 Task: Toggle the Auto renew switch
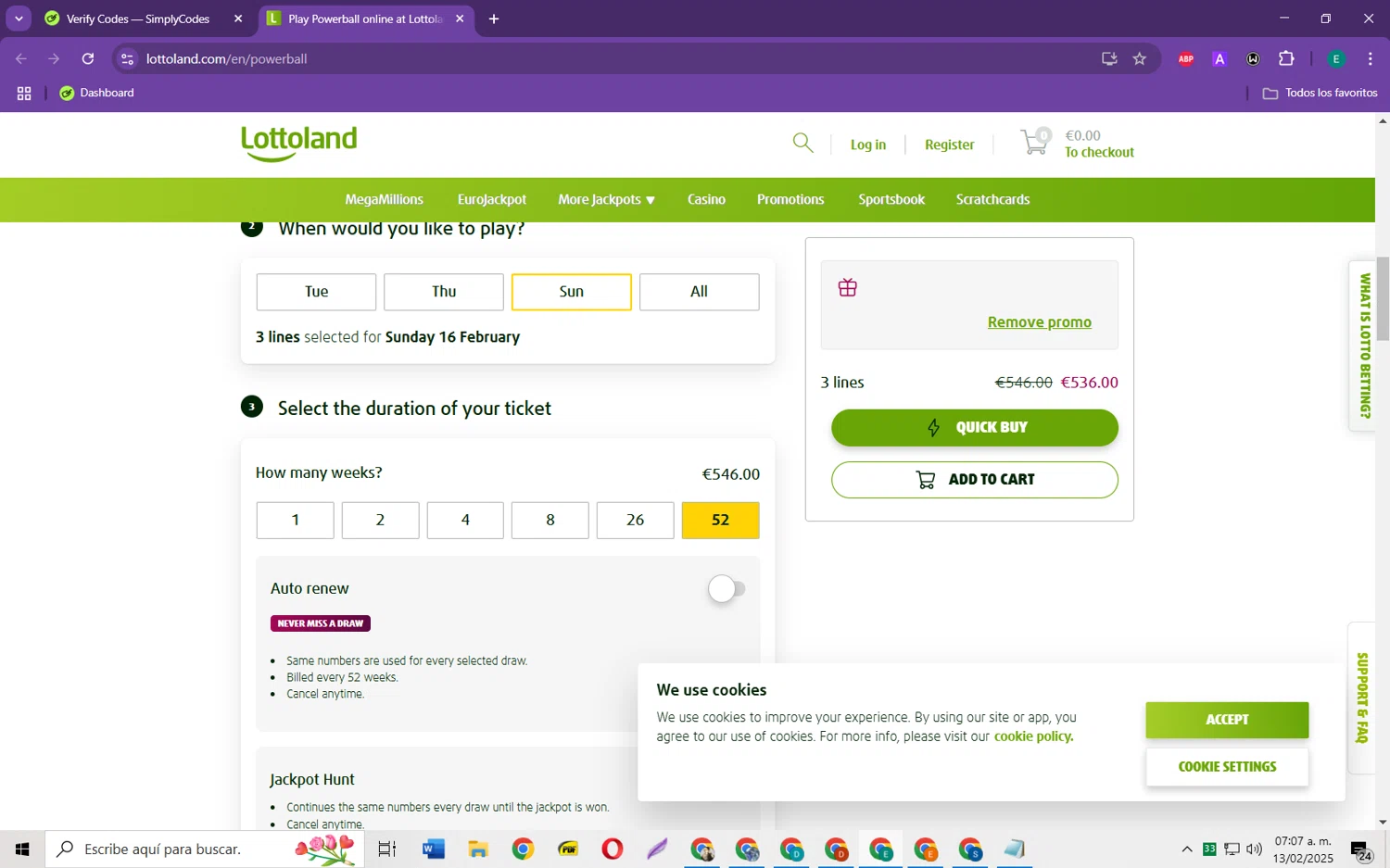(727, 588)
